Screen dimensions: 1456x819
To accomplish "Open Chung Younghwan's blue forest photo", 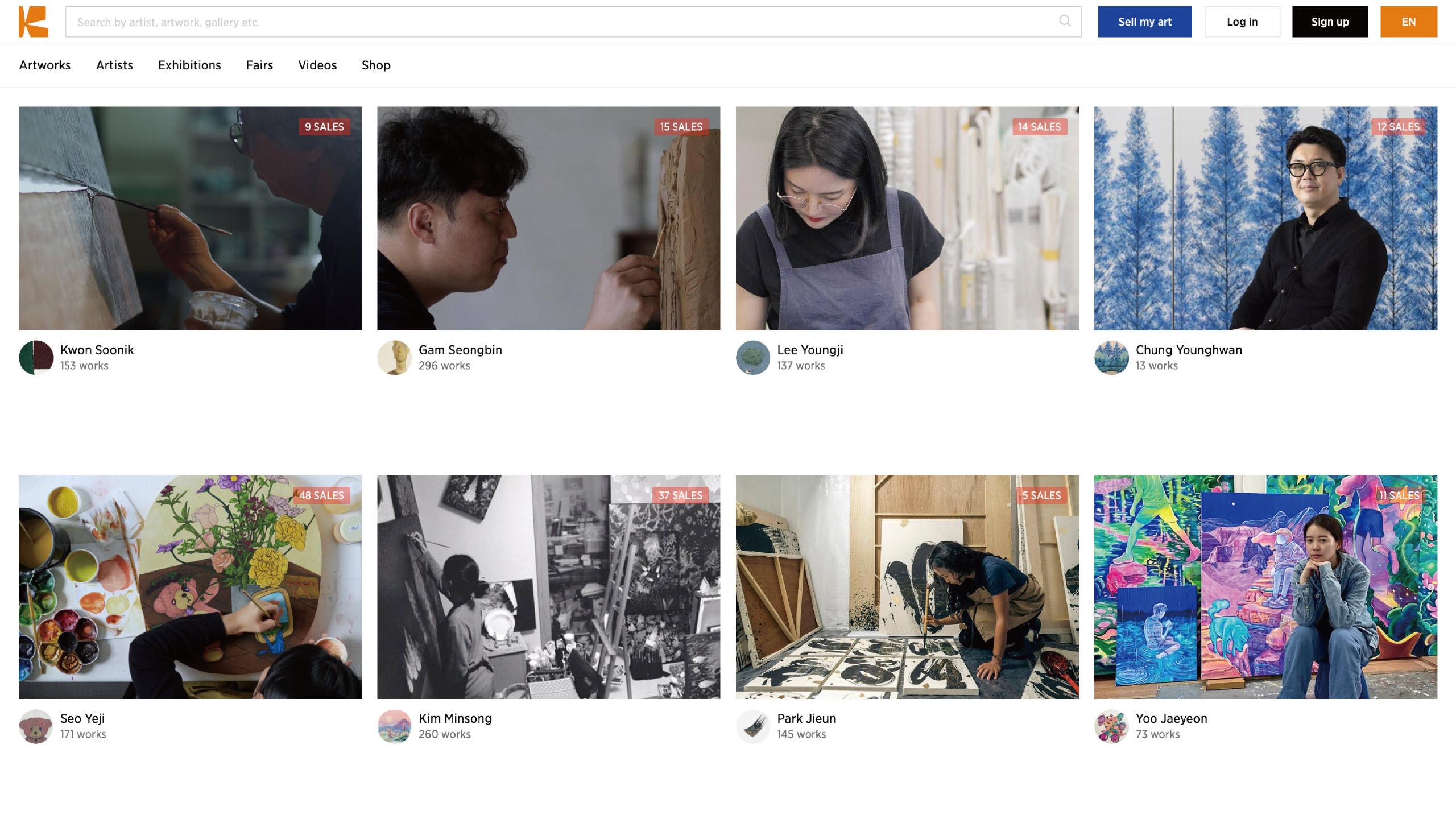I will pos(1265,218).
